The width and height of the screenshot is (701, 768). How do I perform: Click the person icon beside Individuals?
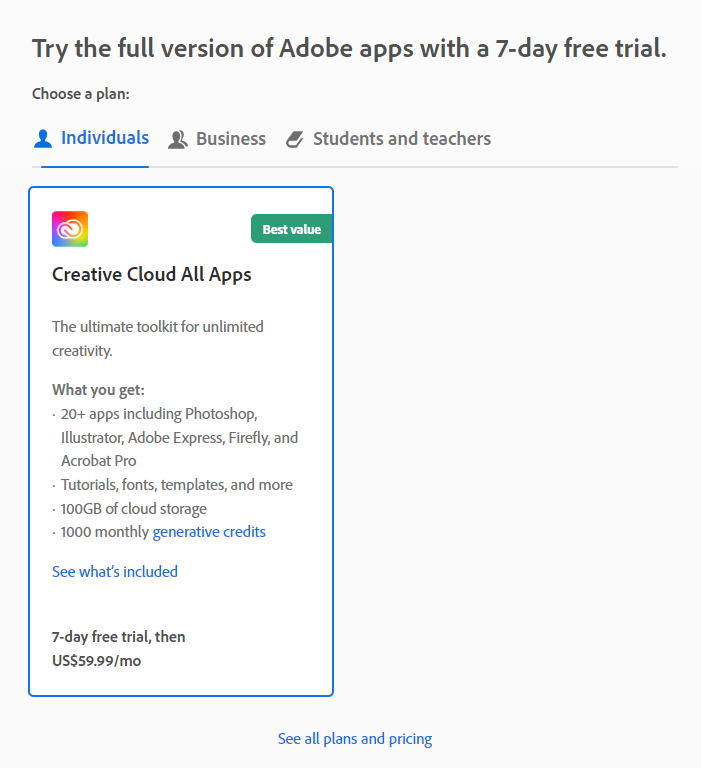[43, 139]
